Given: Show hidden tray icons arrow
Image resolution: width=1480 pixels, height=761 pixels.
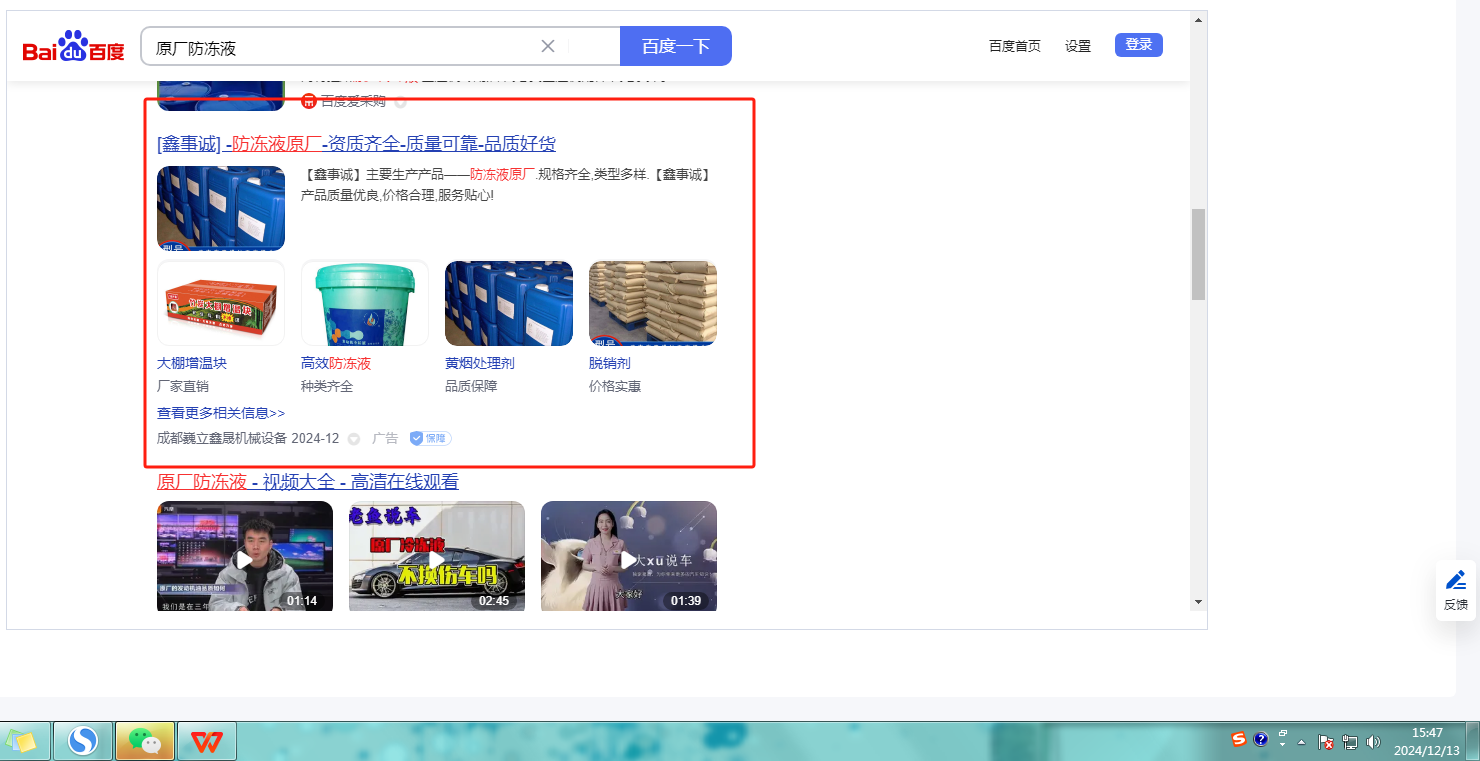Looking at the screenshot, I should click(1301, 743).
